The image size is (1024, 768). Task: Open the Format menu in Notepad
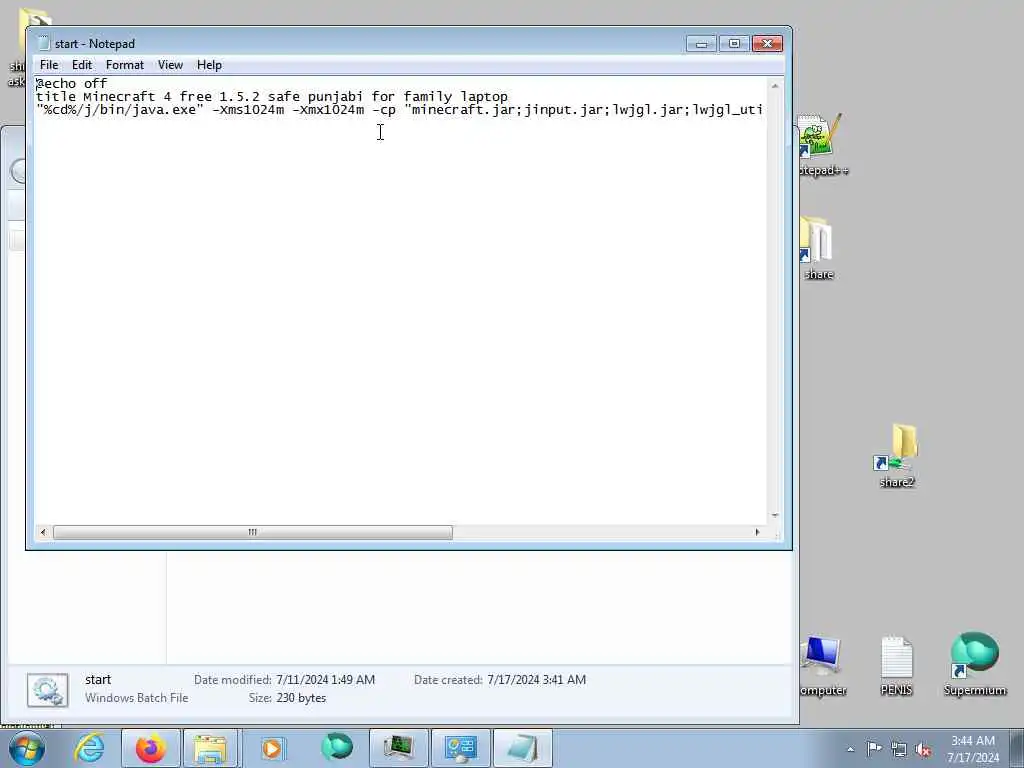click(x=125, y=65)
